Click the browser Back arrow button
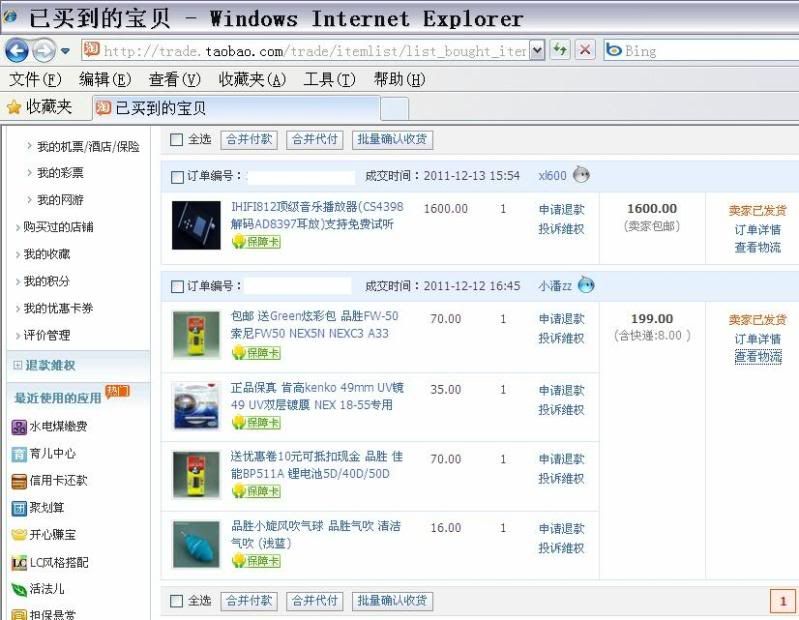The image size is (799, 620). [17, 51]
